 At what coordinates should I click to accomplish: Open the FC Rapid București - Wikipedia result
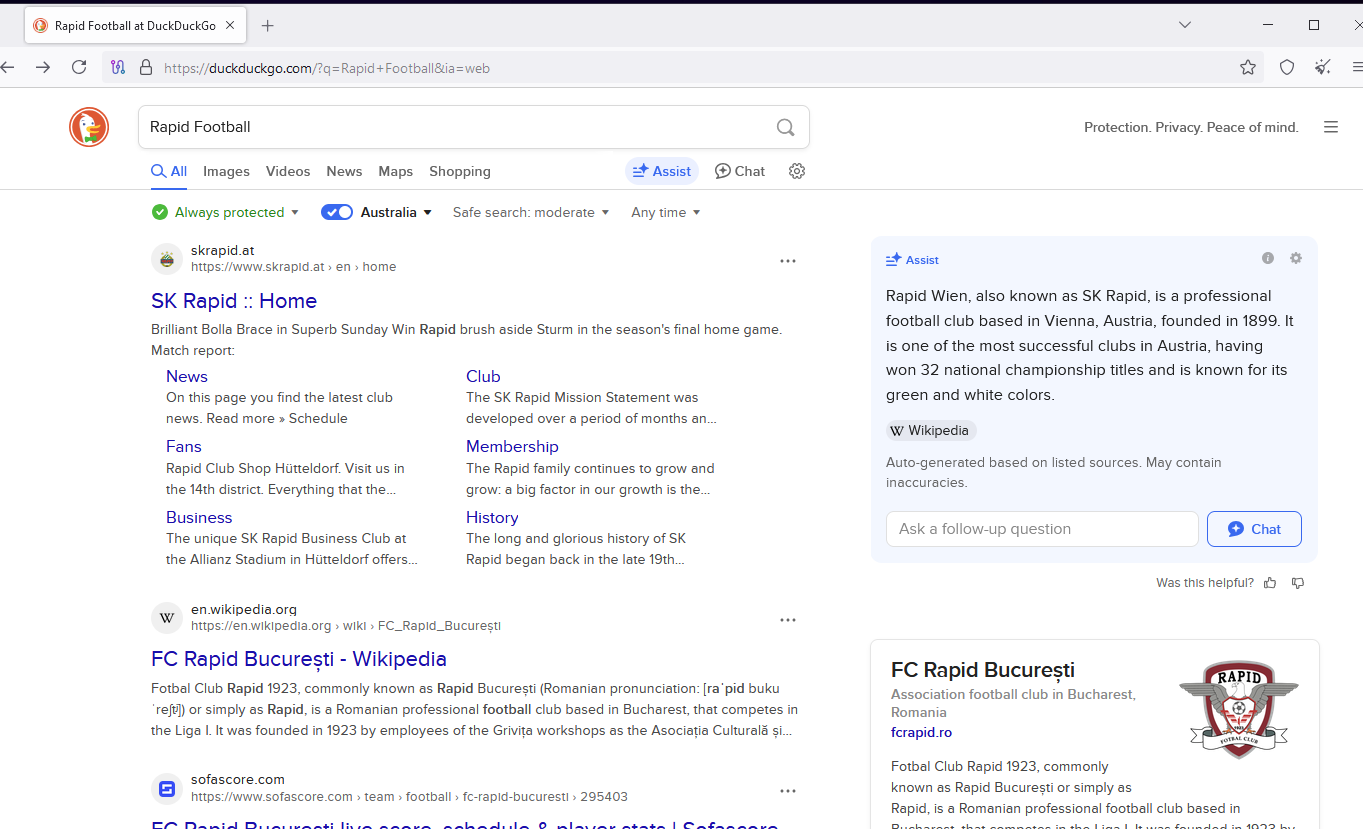tap(299, 659)
